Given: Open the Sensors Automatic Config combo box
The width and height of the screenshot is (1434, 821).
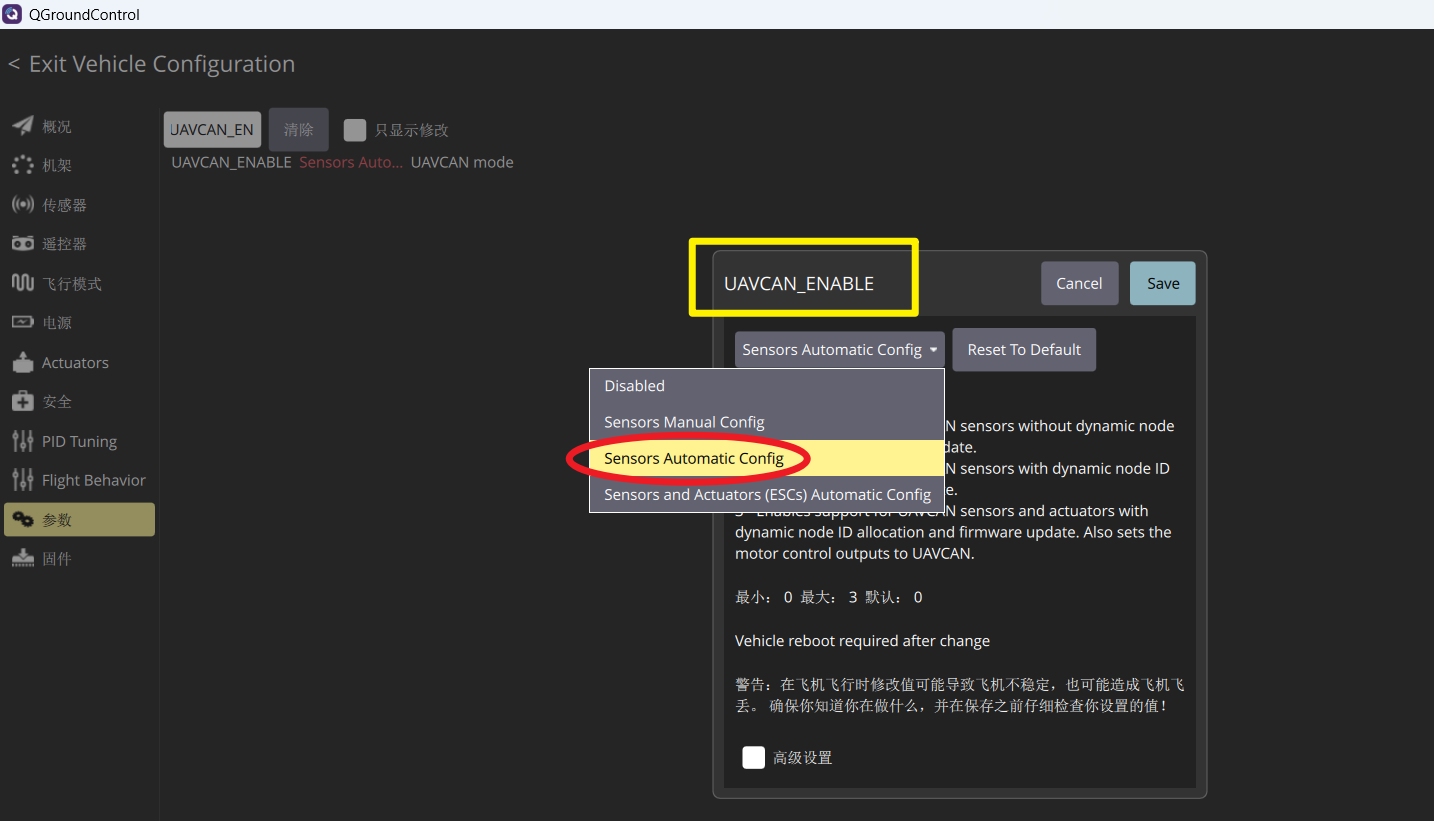Looking at the screenshot, I should tap(840, 350).
